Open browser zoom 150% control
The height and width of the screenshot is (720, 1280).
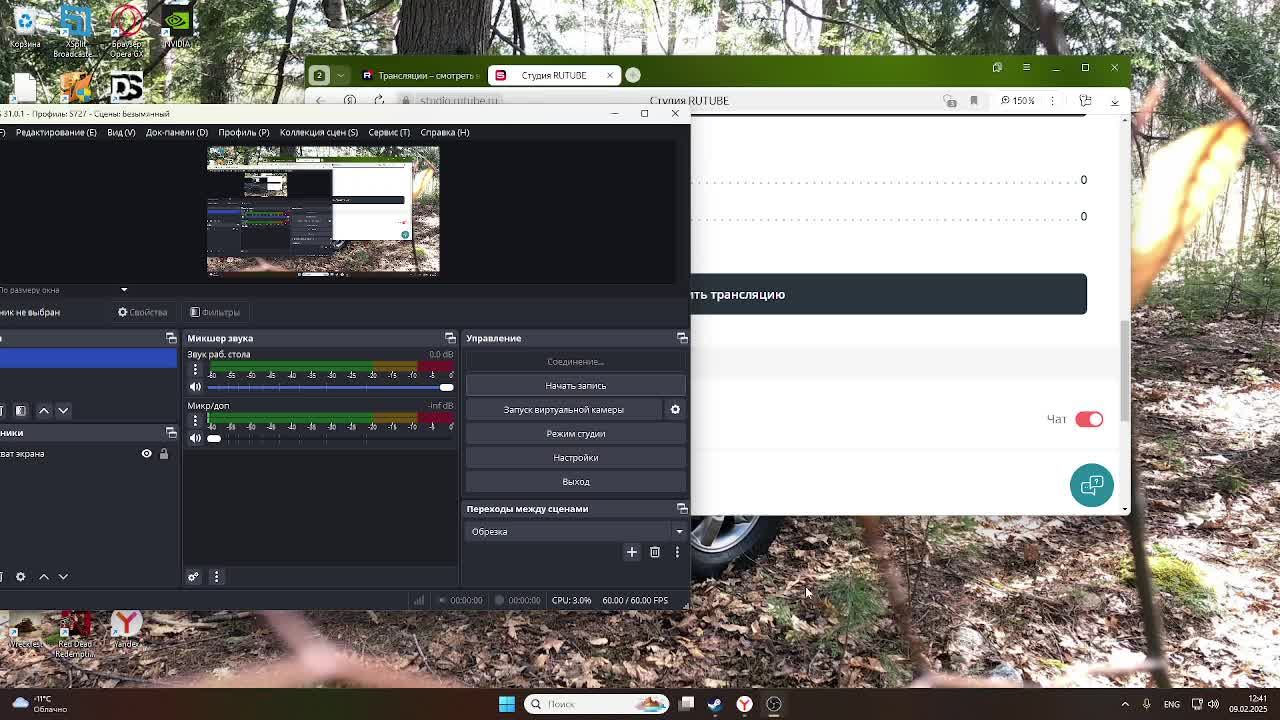1019,100
